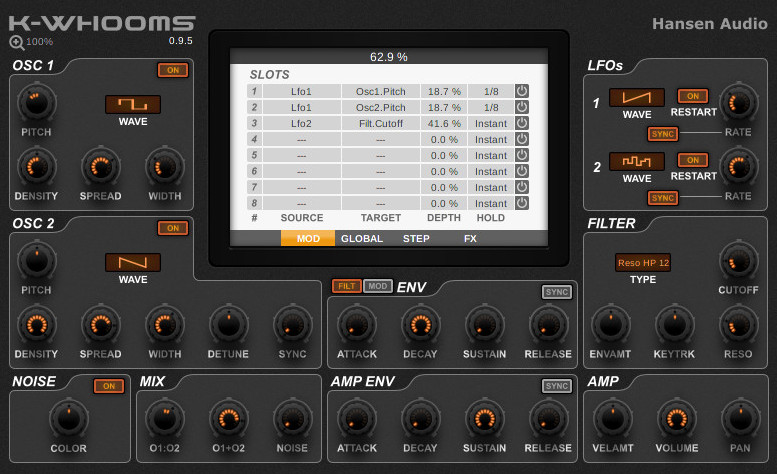This screenshot has width=777, height=474.
Task: Click LFO 1 RATE knob
Action: (x=738, y=103)
